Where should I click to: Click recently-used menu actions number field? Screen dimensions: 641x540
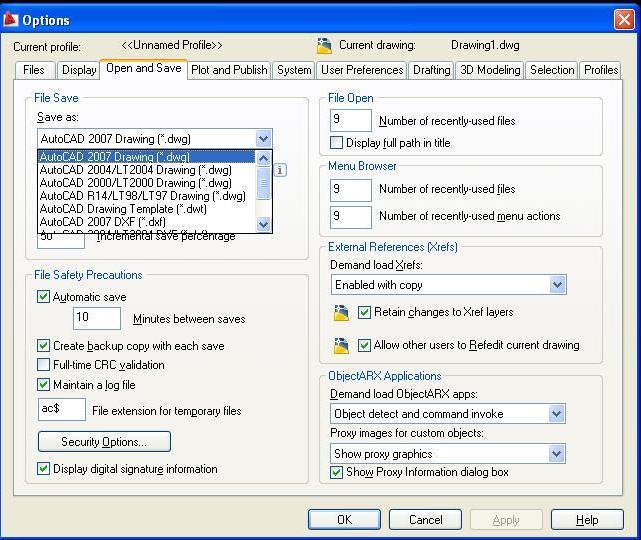pyautogui.click(x=351, y=217)
